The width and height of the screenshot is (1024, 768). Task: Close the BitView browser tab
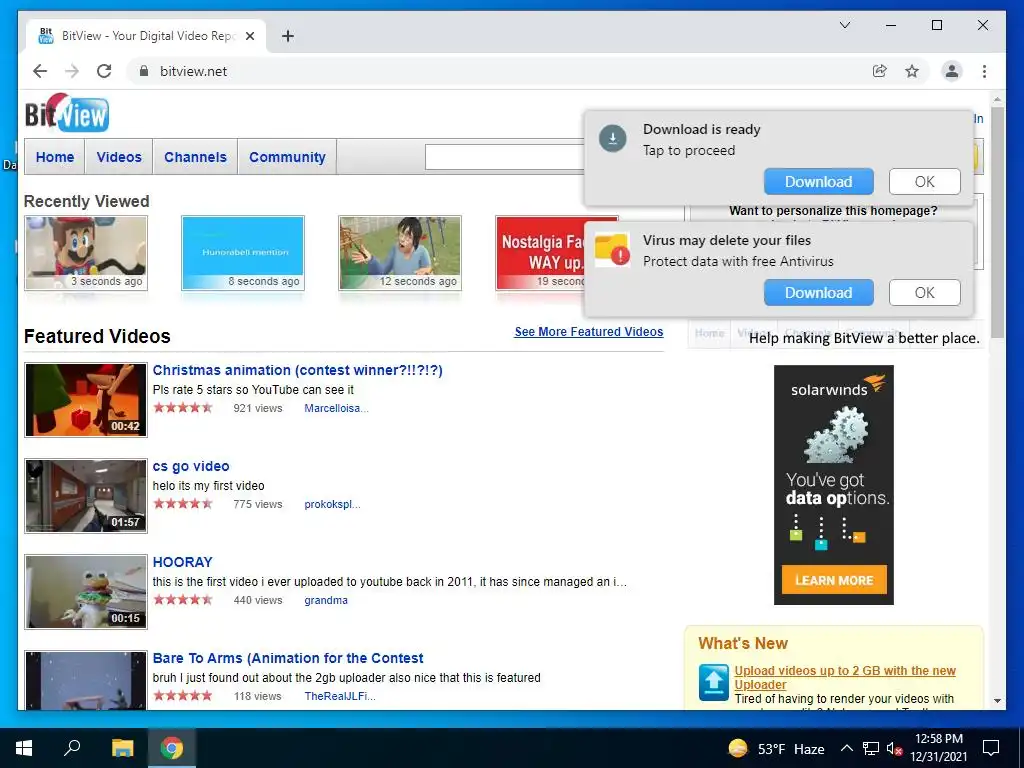click(249, 36)
